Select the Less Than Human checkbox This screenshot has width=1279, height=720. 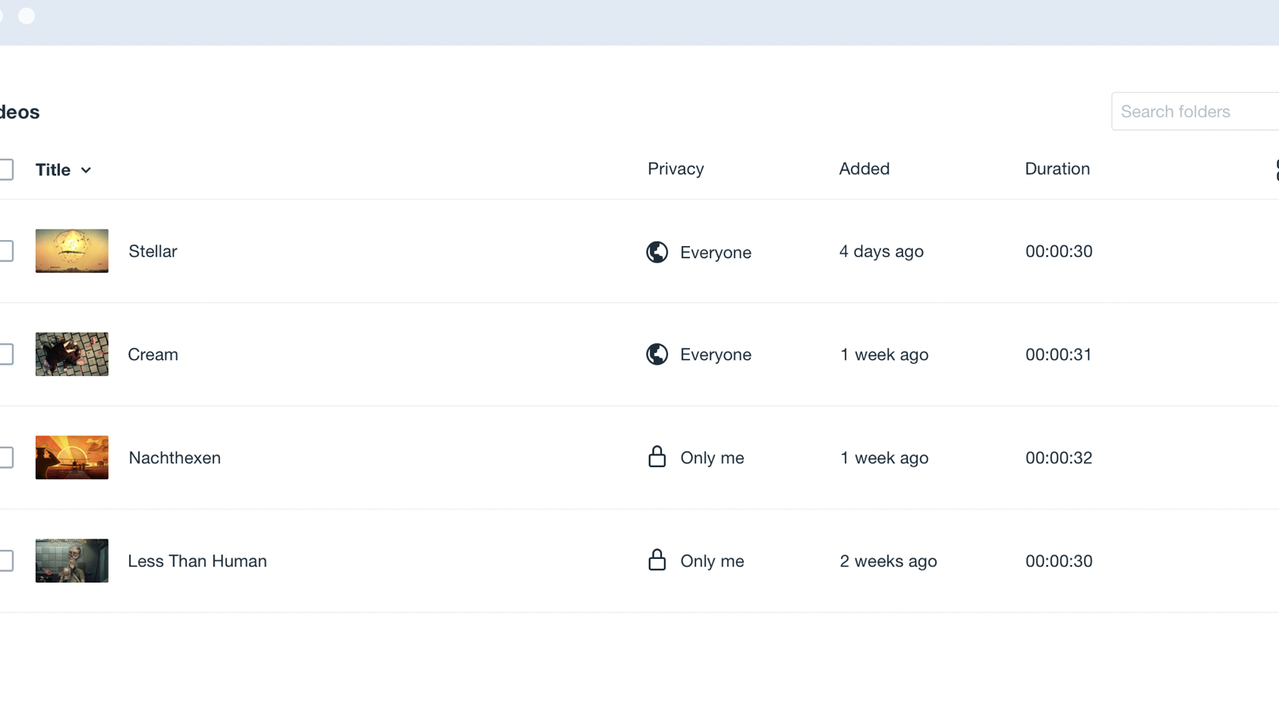5,561
